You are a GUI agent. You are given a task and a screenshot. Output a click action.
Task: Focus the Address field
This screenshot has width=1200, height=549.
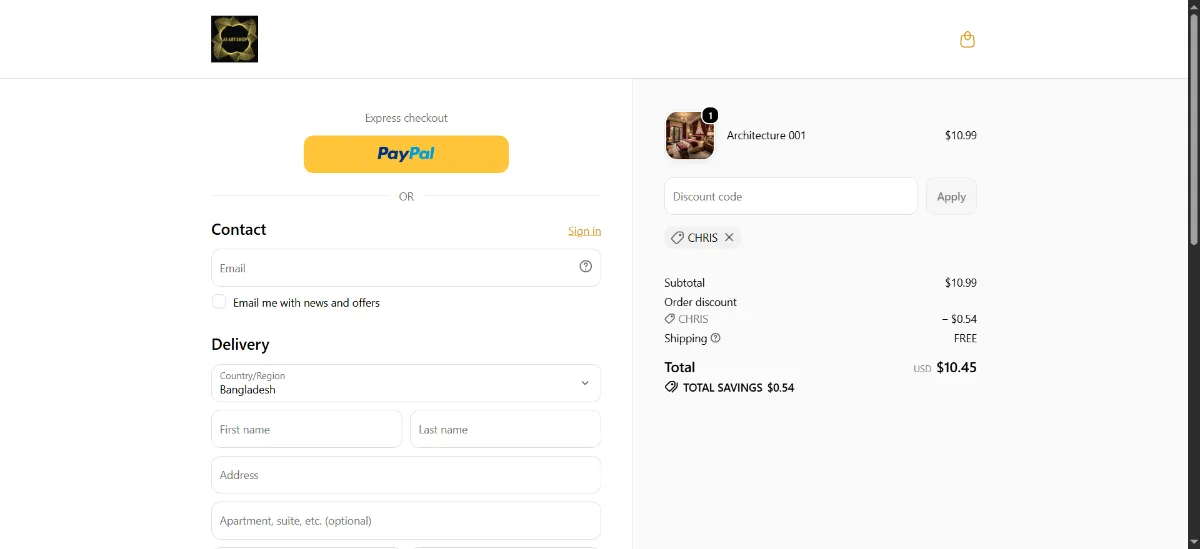tap(406, 475)
